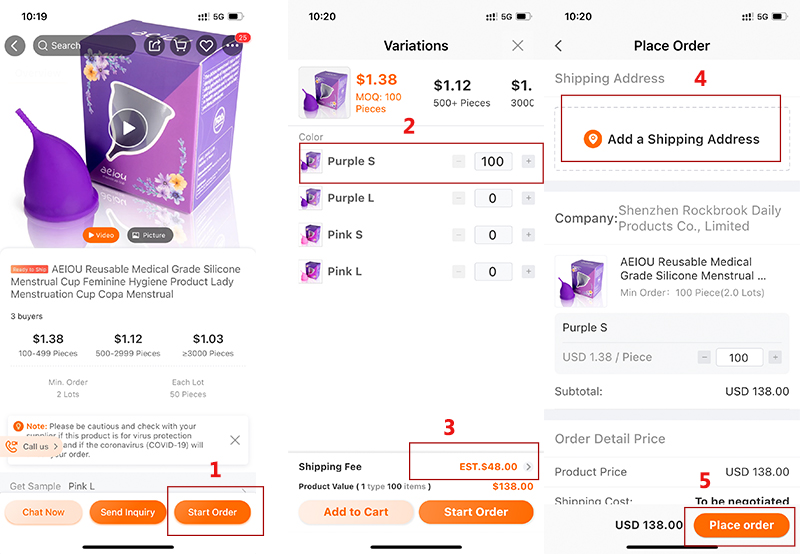Viewport: 800px width, 554px height.
Task: Tap the heart favorite icon
Action: tap(207, 46)
